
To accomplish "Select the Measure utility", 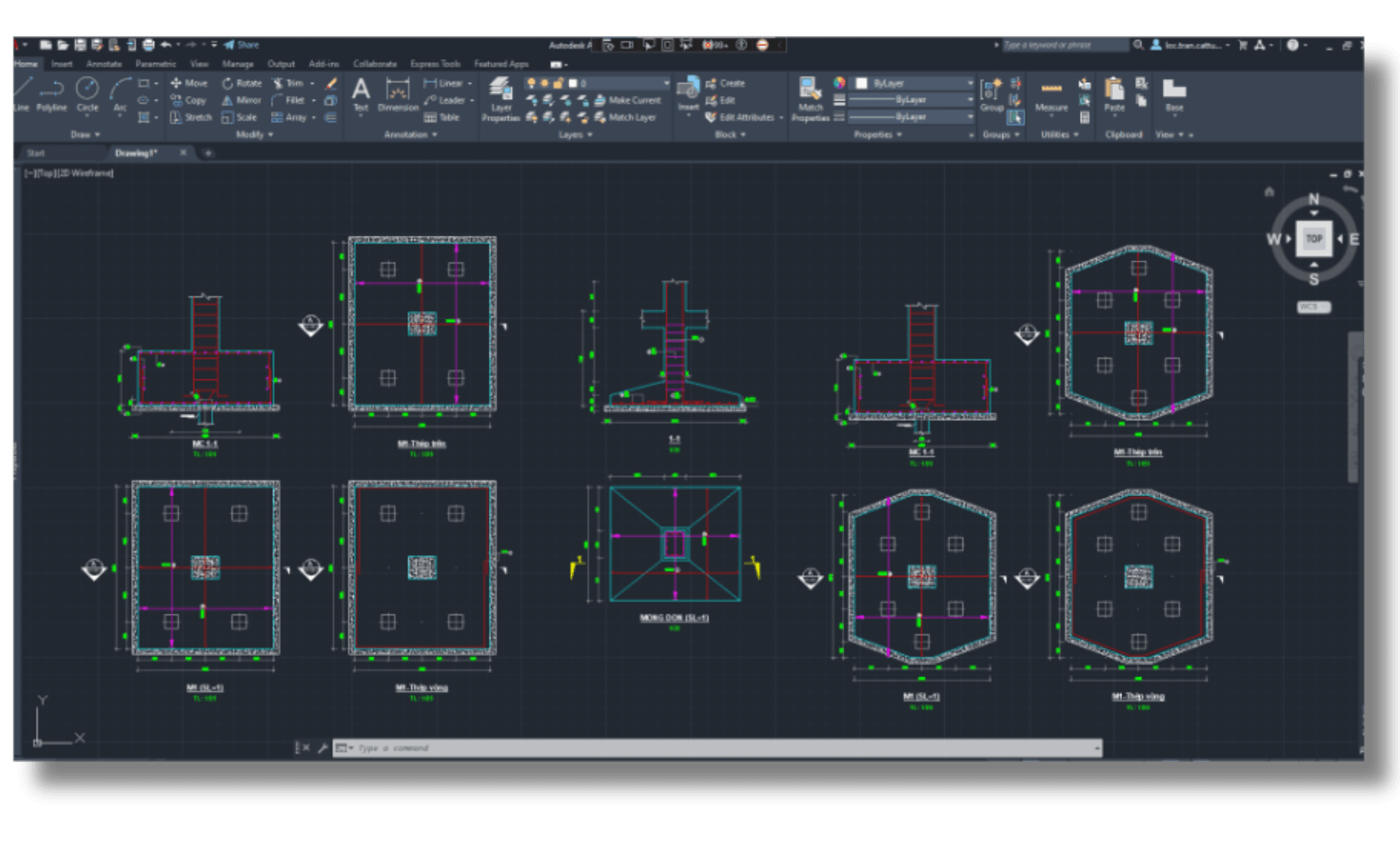I will pos(1051,94).
